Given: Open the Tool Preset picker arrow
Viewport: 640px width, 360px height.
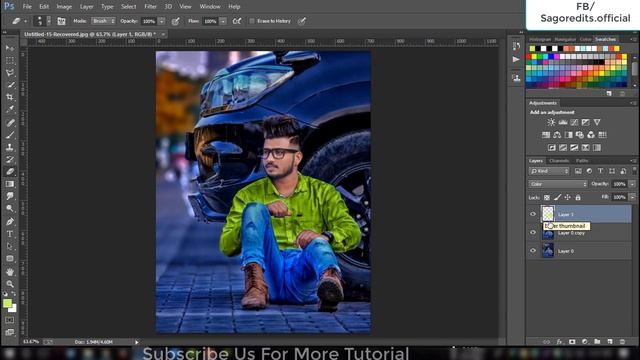Looking at the screenshot, I should coord(26,21).
